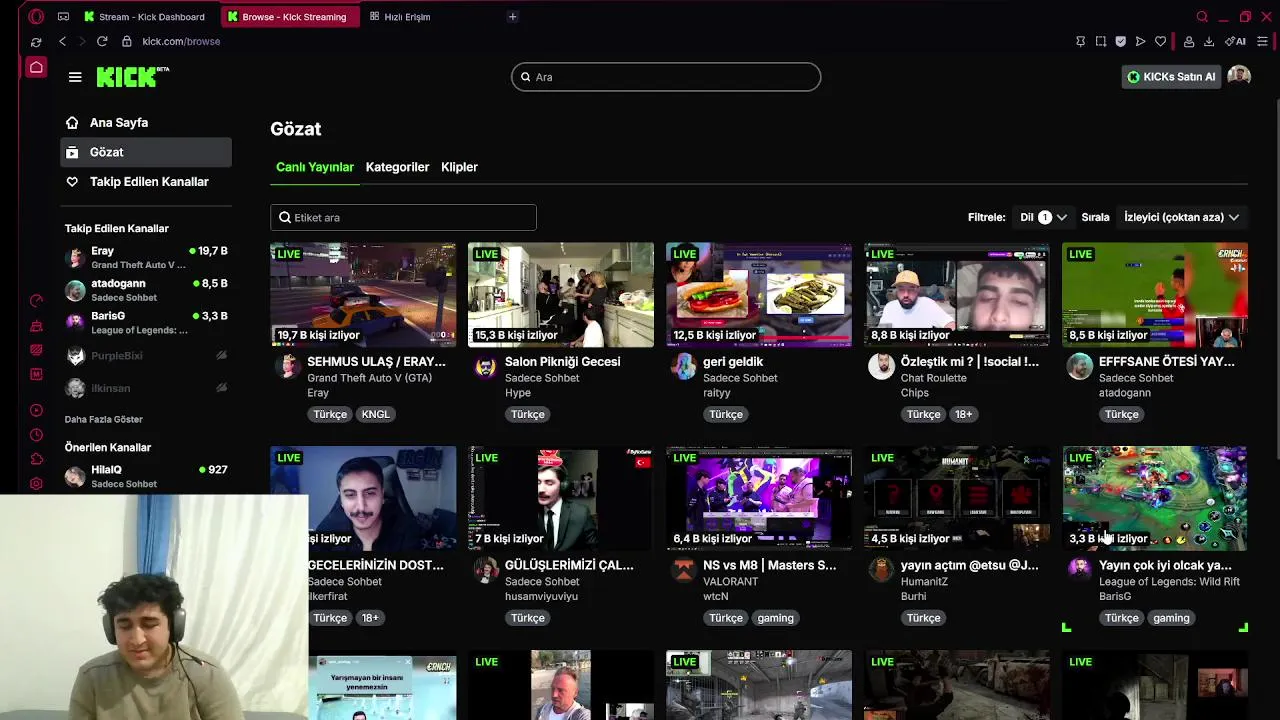Switch to the Stream - Kick Dashboard tab
Screen dimensions: 1280x720
click(x=145, y=16)
